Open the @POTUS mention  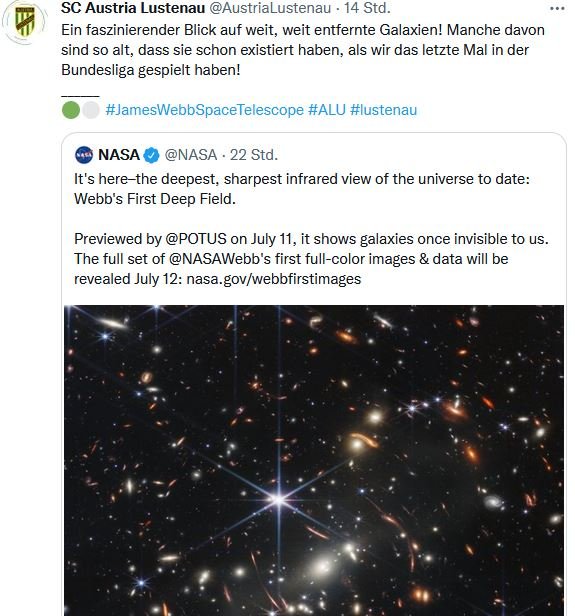tap(196, 239)
